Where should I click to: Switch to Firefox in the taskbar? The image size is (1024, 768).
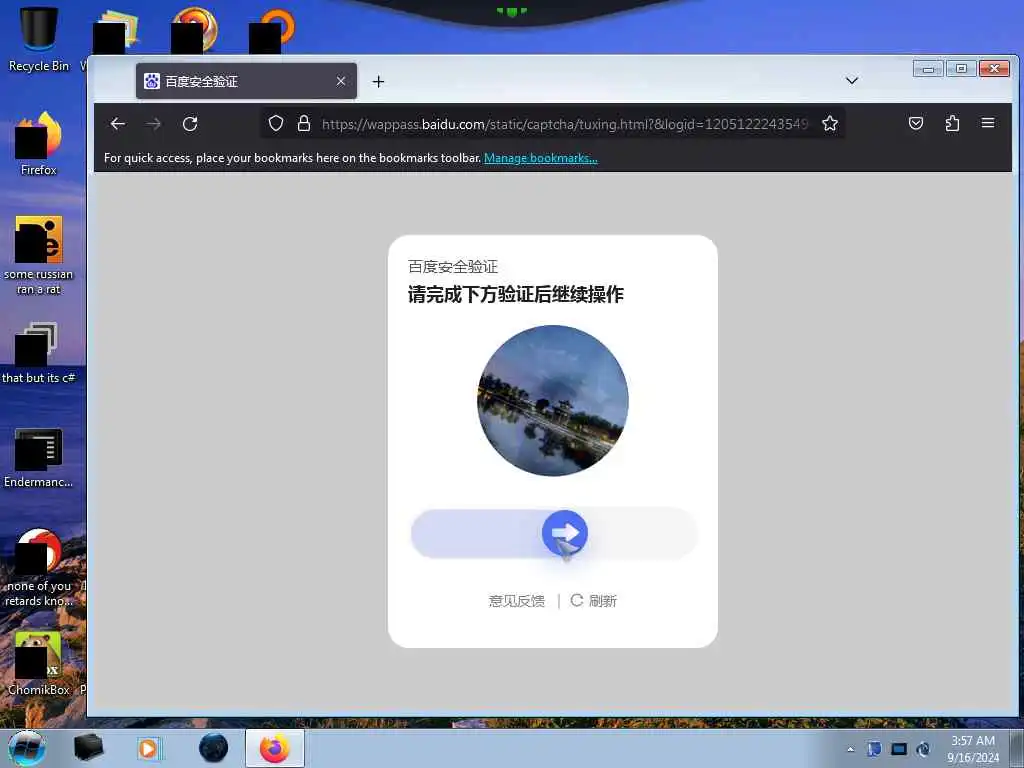(275, 748)
